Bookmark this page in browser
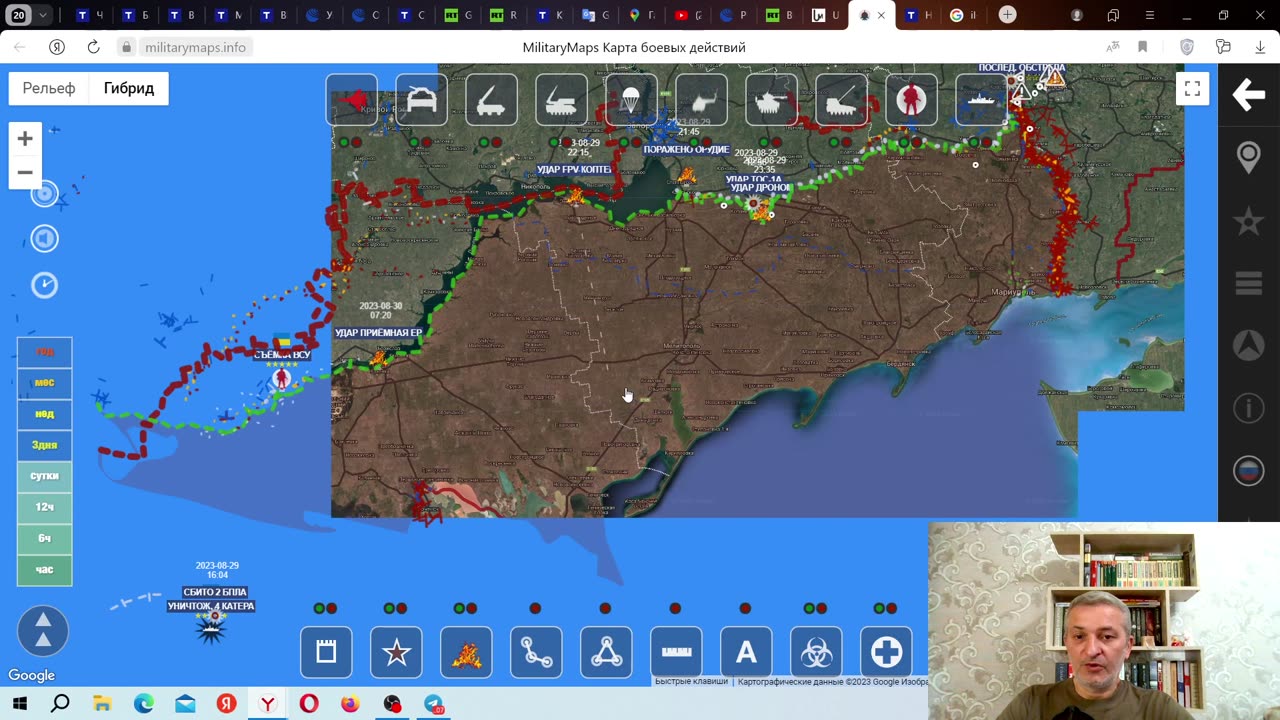The image size is (1280, 720). [1143, 47]
